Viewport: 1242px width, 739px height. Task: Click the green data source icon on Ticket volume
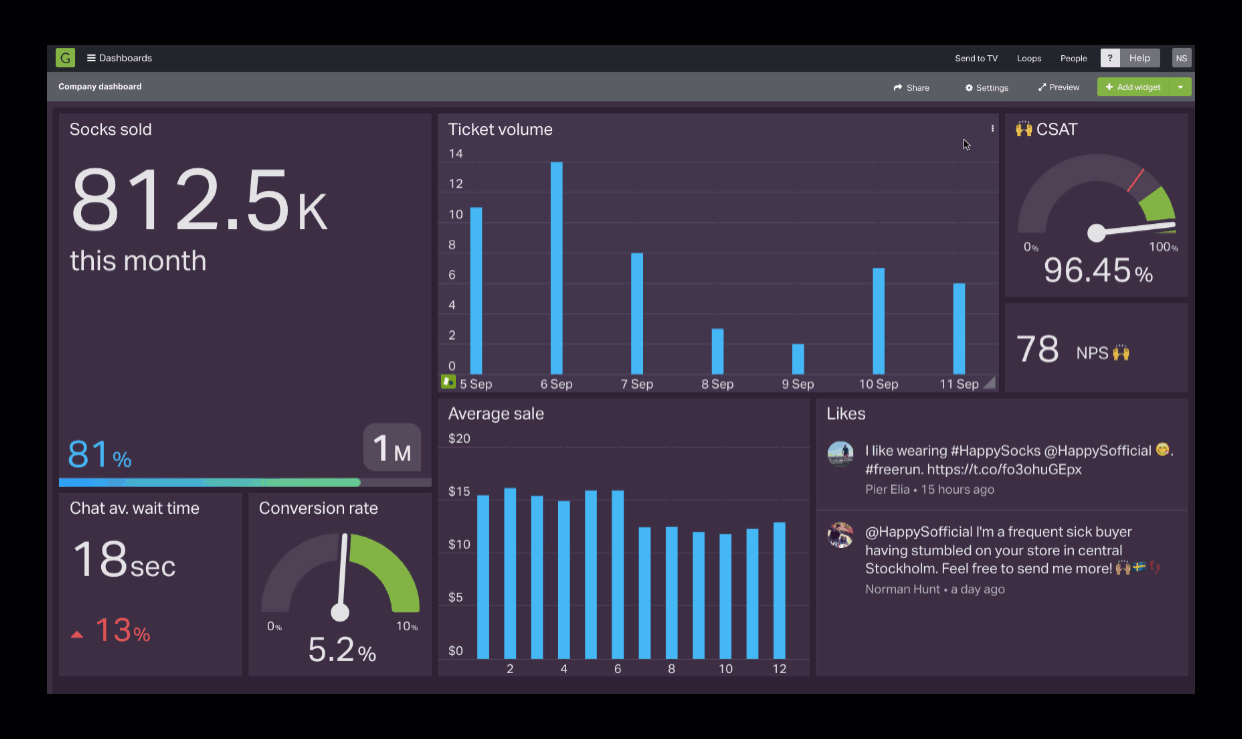click(447, 381)
